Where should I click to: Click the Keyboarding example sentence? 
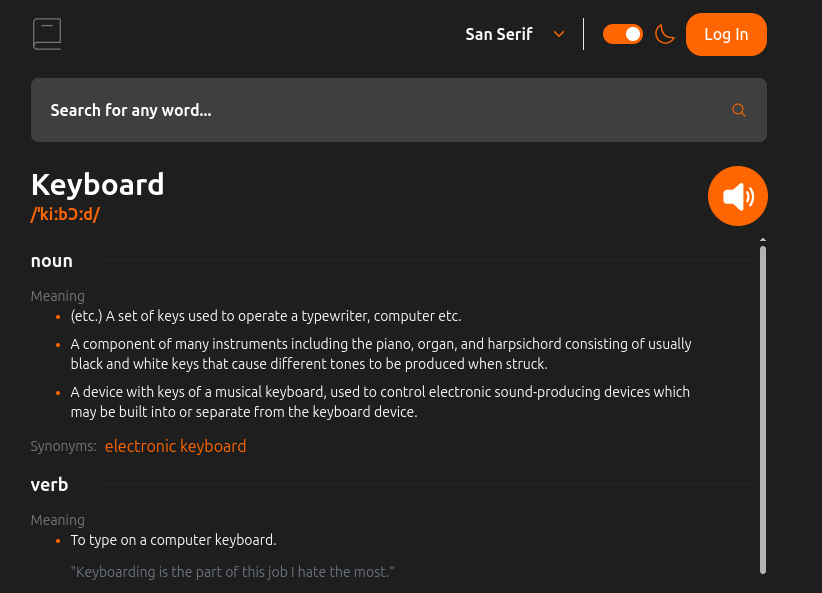[x=232, y=572]
